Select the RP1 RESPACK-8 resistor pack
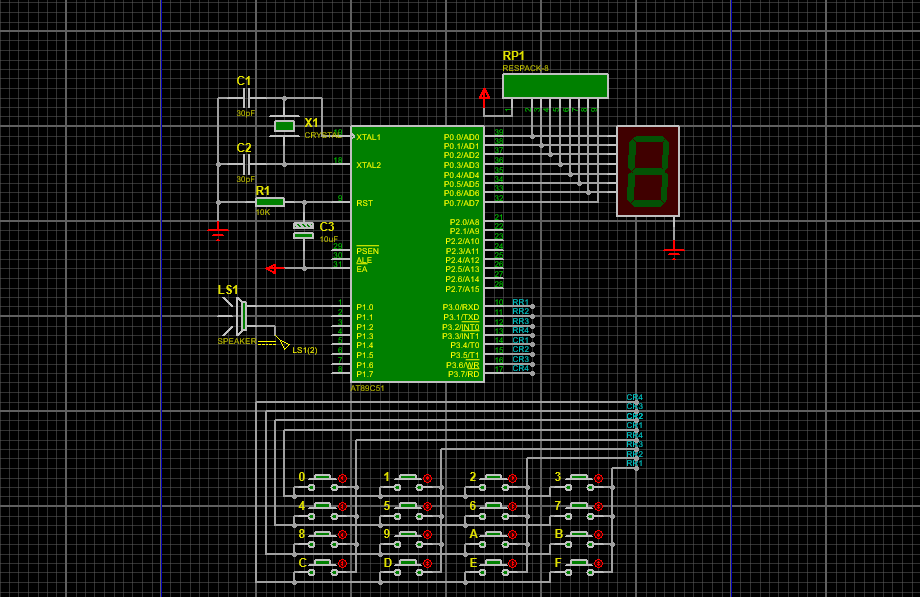Image resolution: width=920 pixels, height=597 pixels. coord(555,86)
